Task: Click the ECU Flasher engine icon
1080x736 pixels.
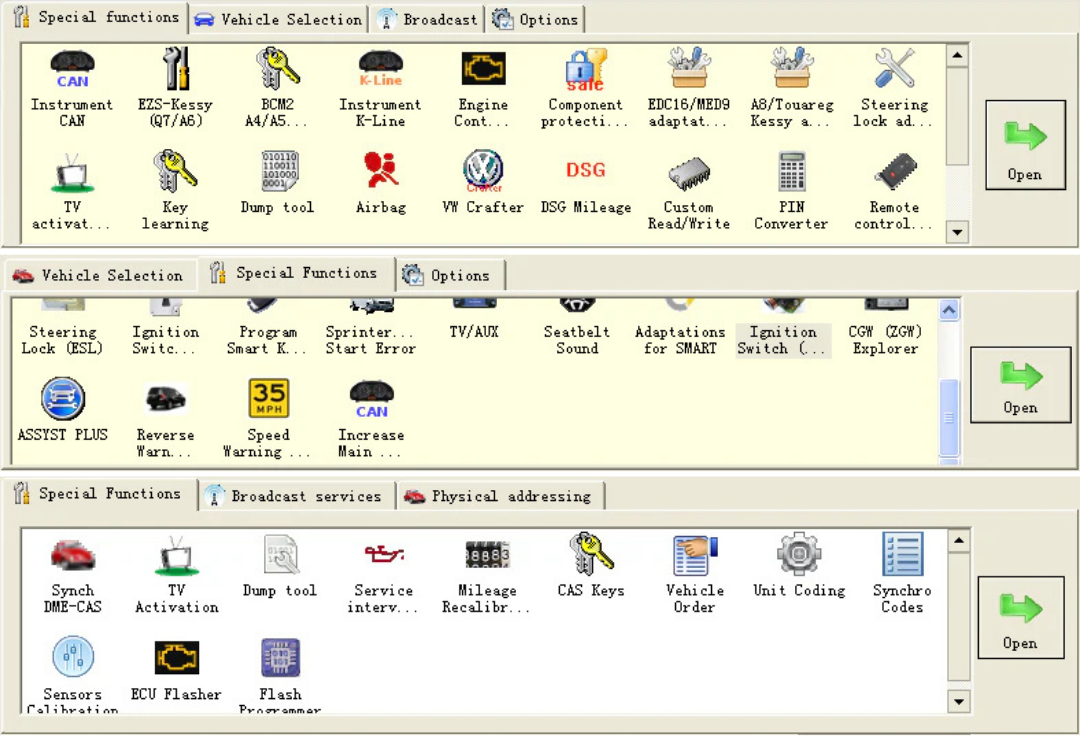Action: [176, 658]
